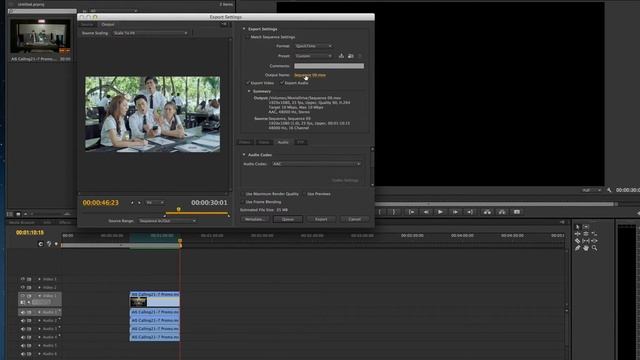Select the Selection tool in Tools panel
640x360 pixels.
(578, 227)
